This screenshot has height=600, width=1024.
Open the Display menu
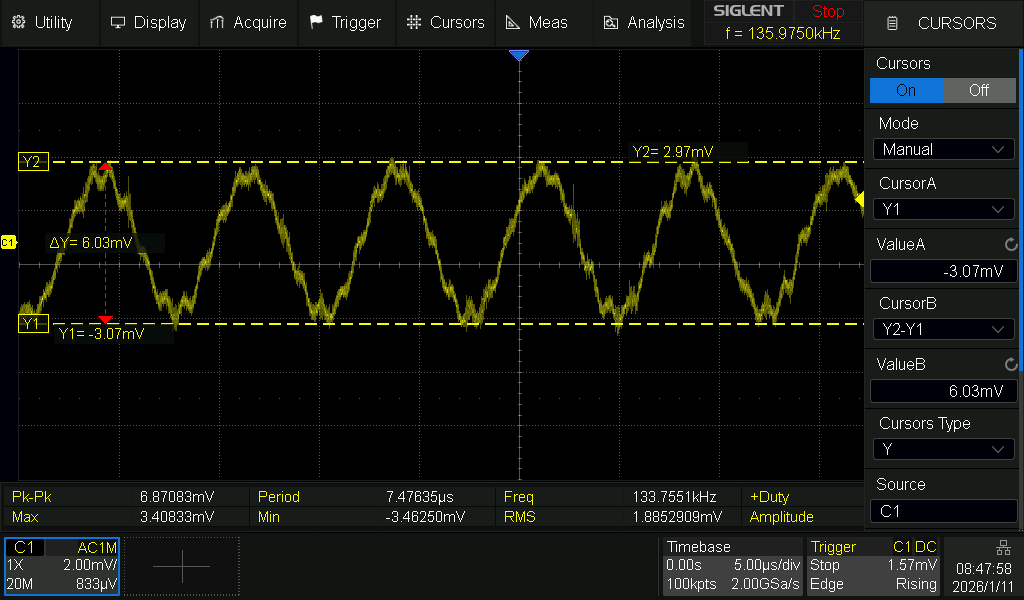[149, 23]
